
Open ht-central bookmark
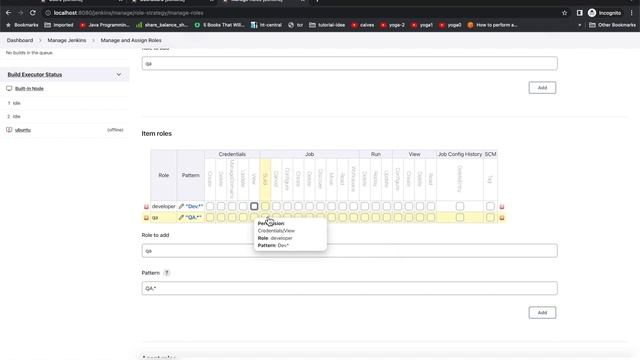pyautogui.click(x=266, y=25)
